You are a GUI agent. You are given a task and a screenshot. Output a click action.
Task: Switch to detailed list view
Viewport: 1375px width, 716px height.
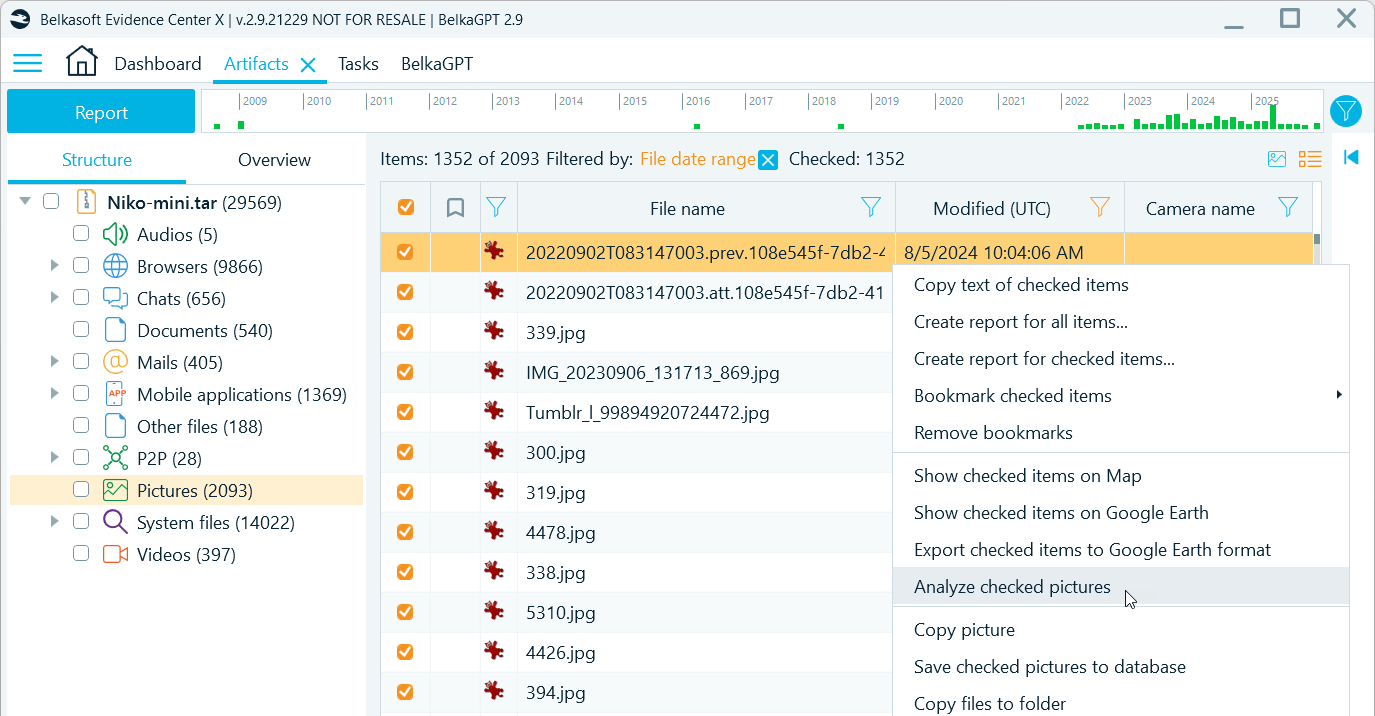1310,158
